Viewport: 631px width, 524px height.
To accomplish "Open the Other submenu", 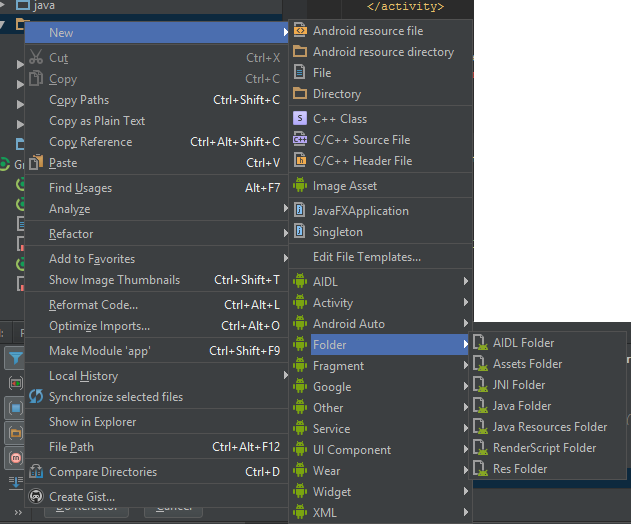I will [381, 407].
